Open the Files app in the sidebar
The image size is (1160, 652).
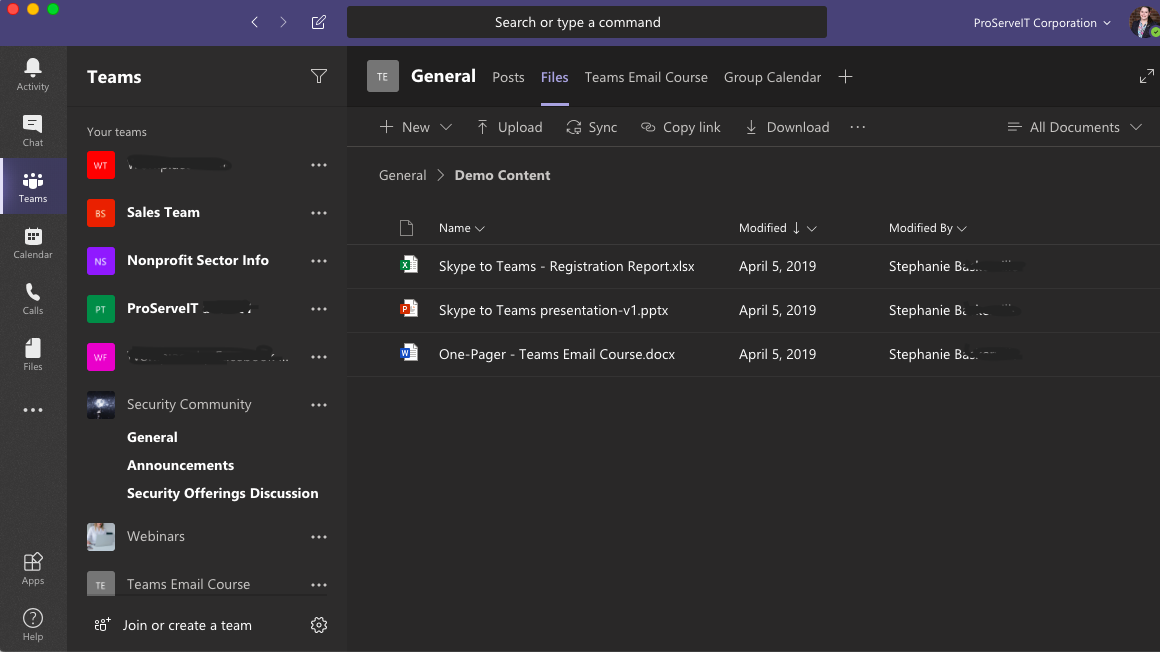(33, 353)
